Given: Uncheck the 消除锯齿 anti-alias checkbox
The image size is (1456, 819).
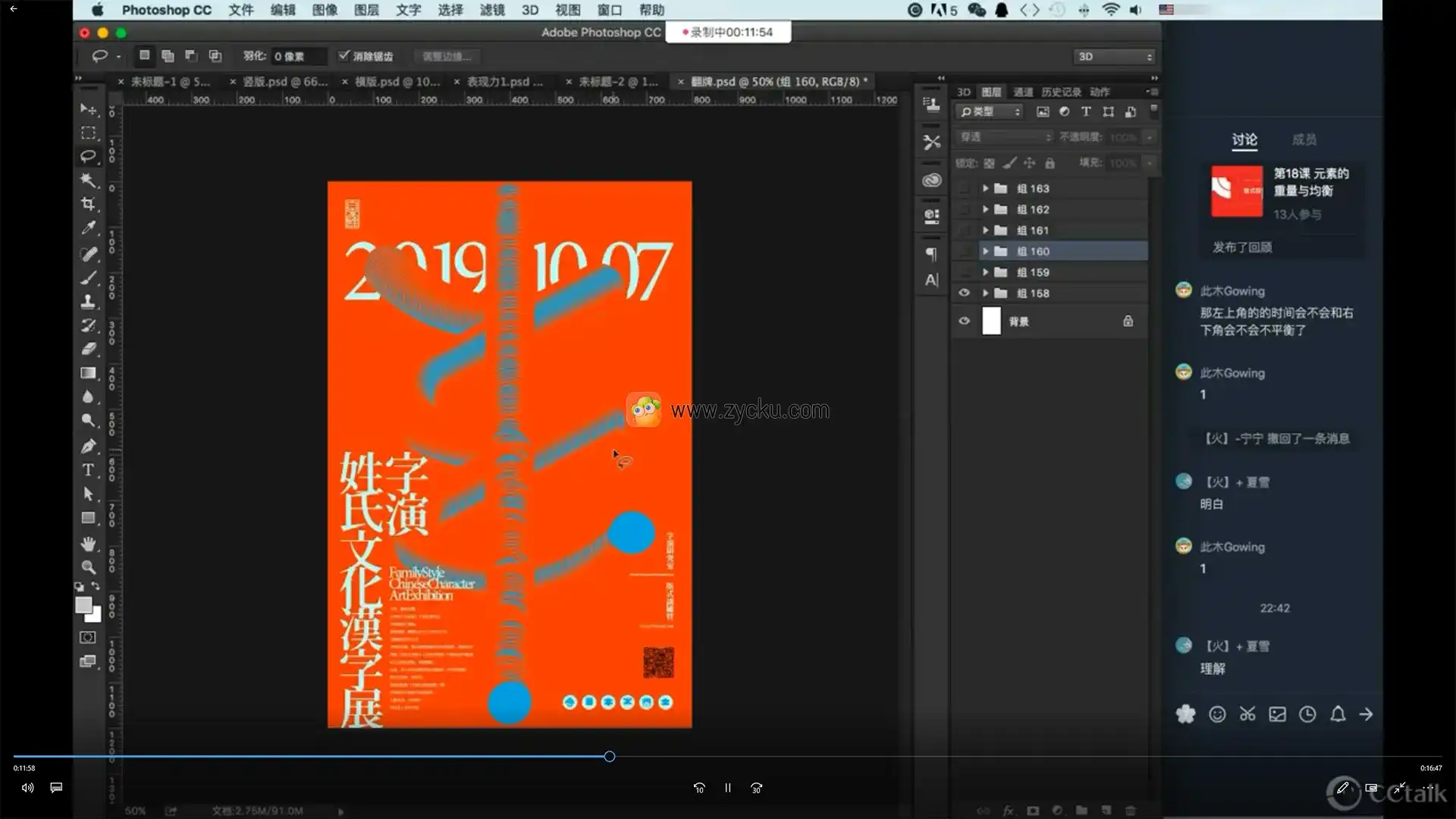Looking at the screenshot, I should point(344,55).
